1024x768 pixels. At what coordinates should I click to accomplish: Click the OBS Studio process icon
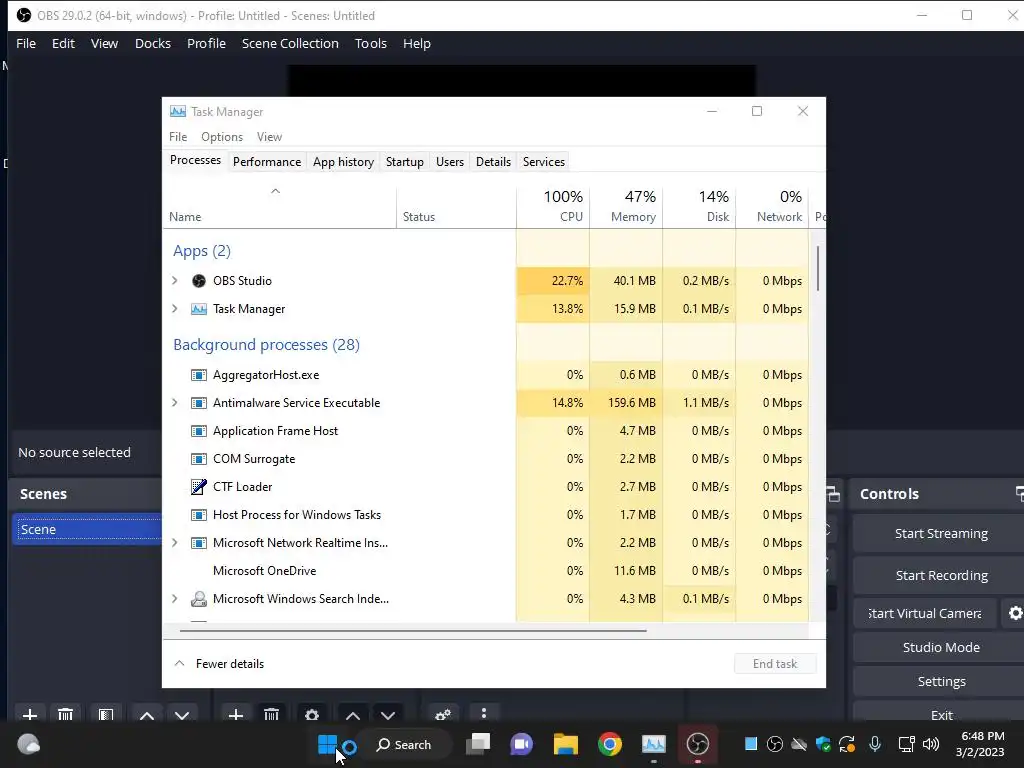coord(199,281)
